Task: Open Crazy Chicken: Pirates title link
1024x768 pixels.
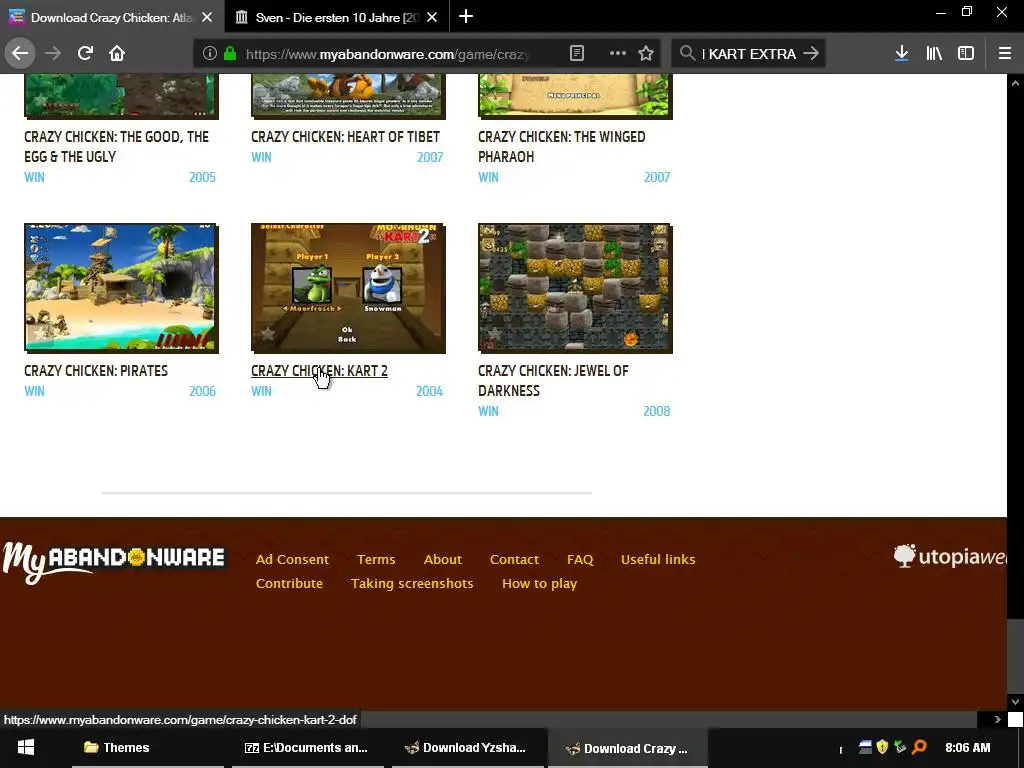Action: pyautogui.click(x=96, y=370)
